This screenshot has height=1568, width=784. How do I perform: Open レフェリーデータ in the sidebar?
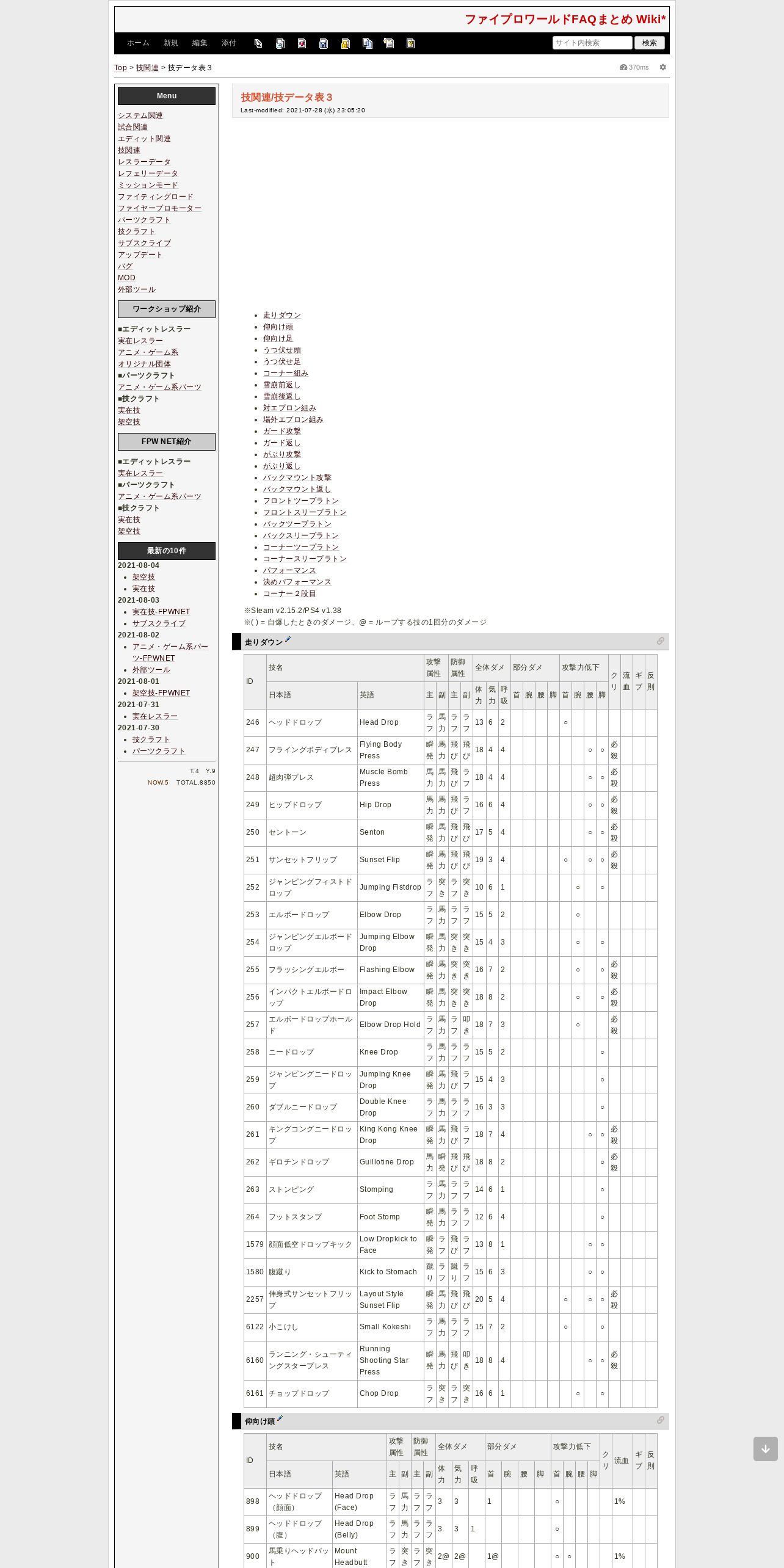tap(148, 173)
